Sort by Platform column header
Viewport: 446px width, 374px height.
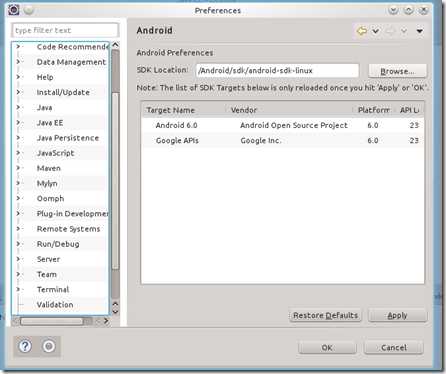point(374,110)
